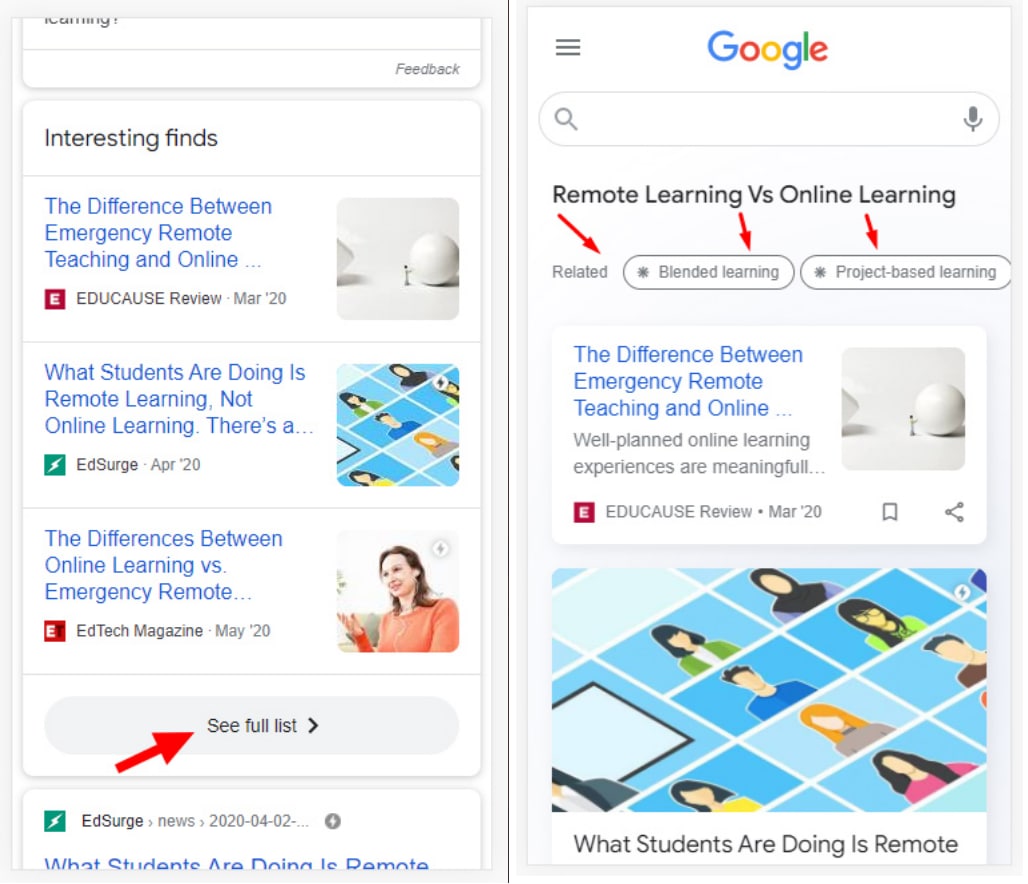Image resolution: width=1028 pixels, height=884 pixels.
Task: Click the magnifying glass search icon
Action: (x=568, y=119)
